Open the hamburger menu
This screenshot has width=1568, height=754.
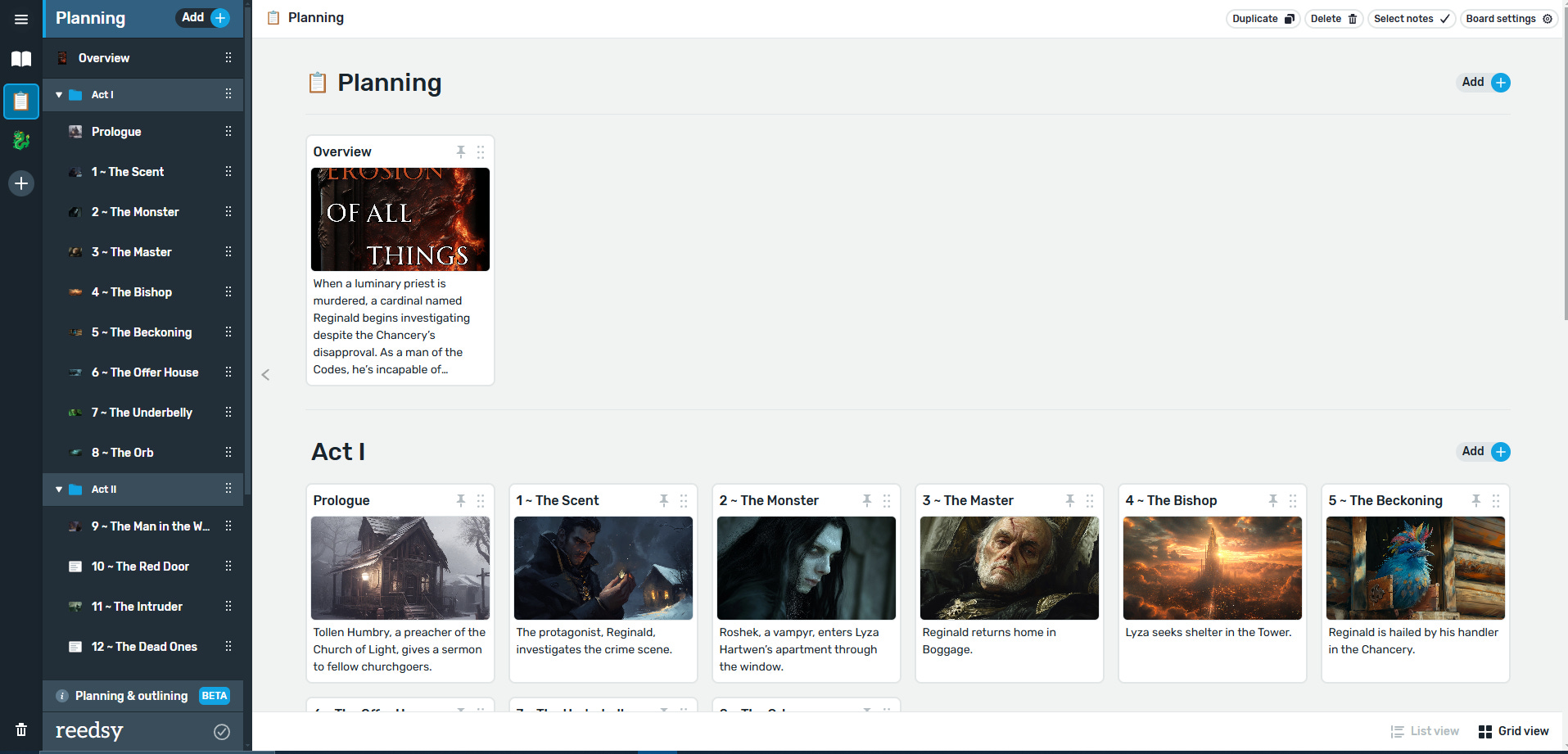(x=21, y=19)
